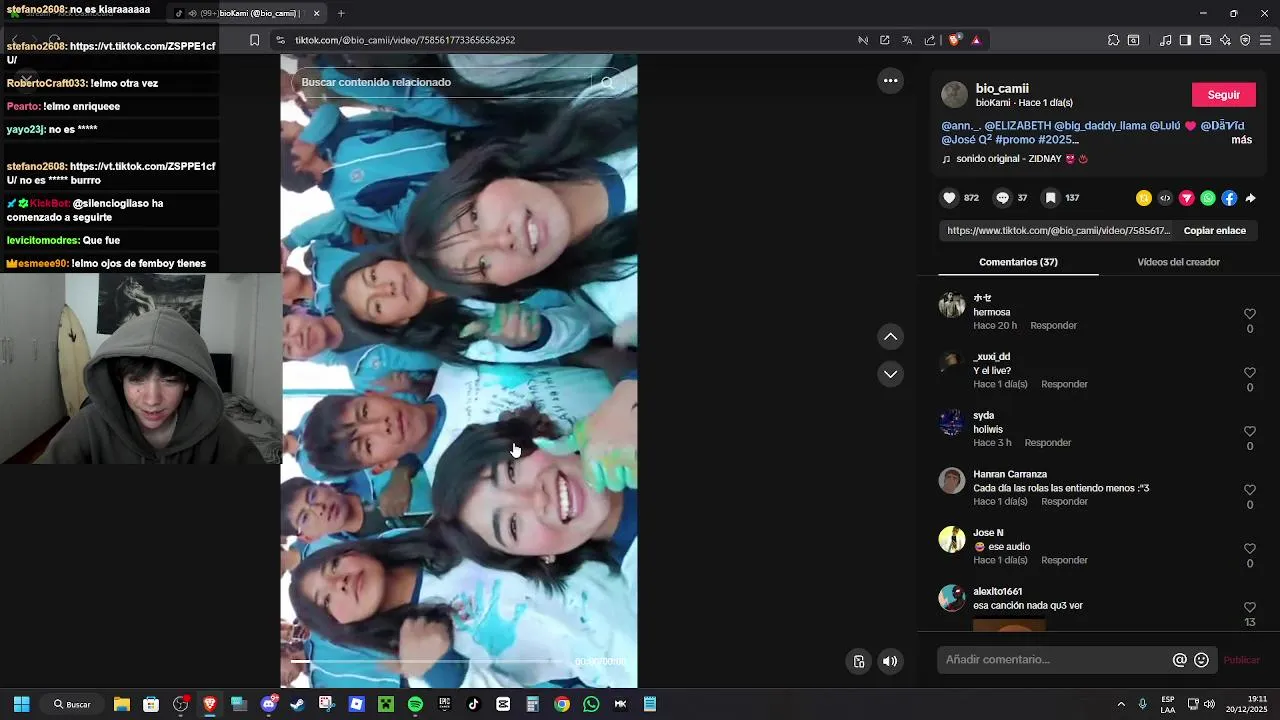The width and height of the screenshot is (1280, 720).
Task: Open the media controls music note icon
Action: pyautogui.click(x=1165, y=40)
